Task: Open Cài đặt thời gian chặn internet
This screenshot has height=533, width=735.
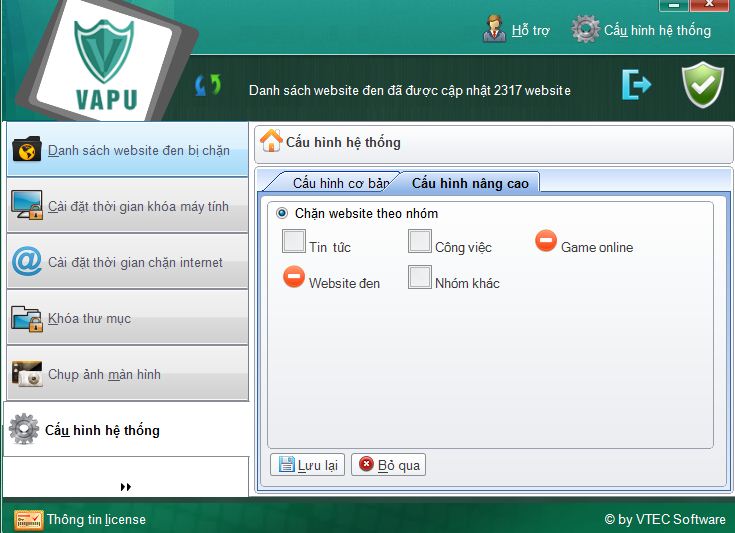Action: 128,262
